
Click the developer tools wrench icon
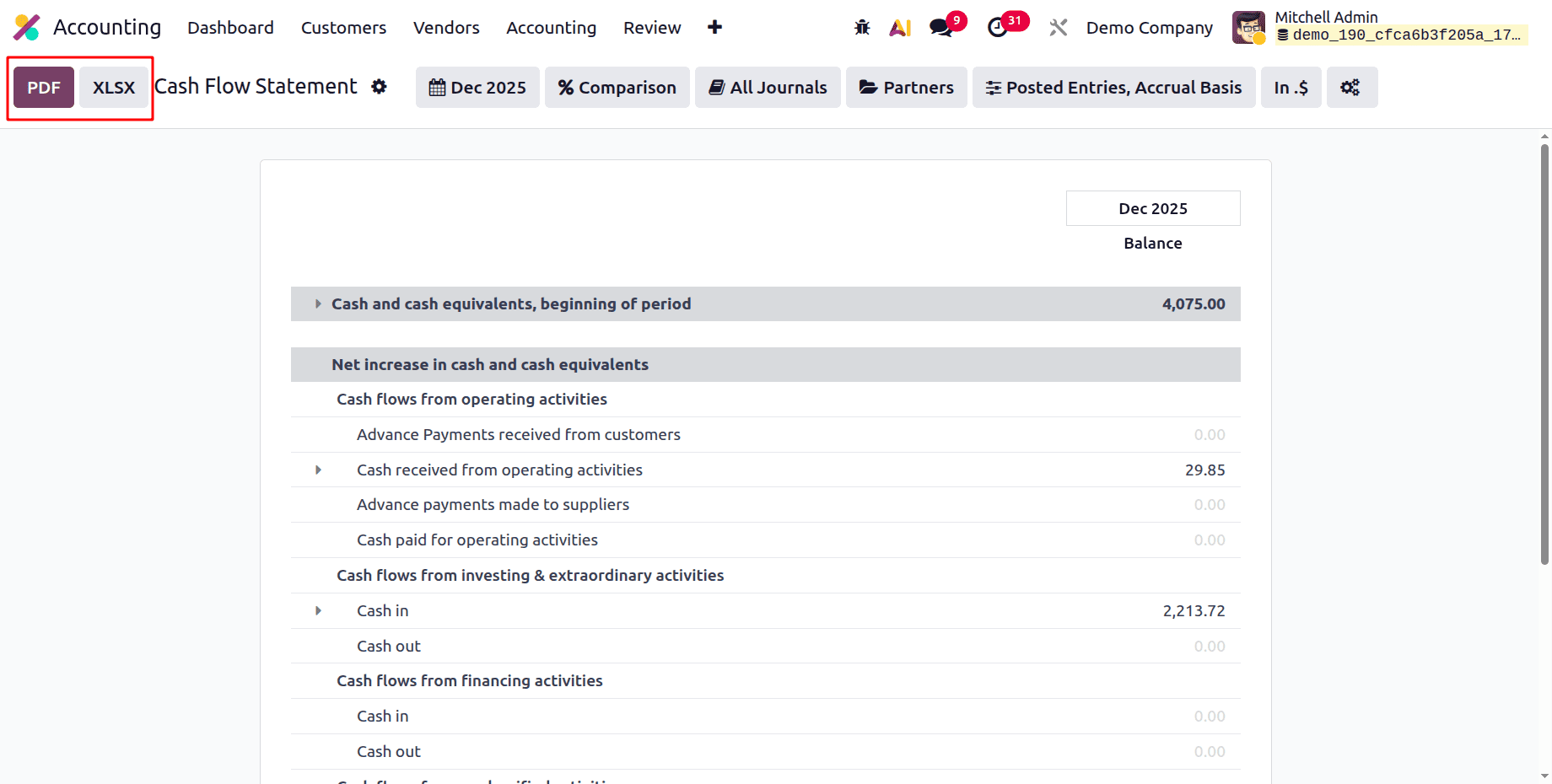click(1058, 27)
